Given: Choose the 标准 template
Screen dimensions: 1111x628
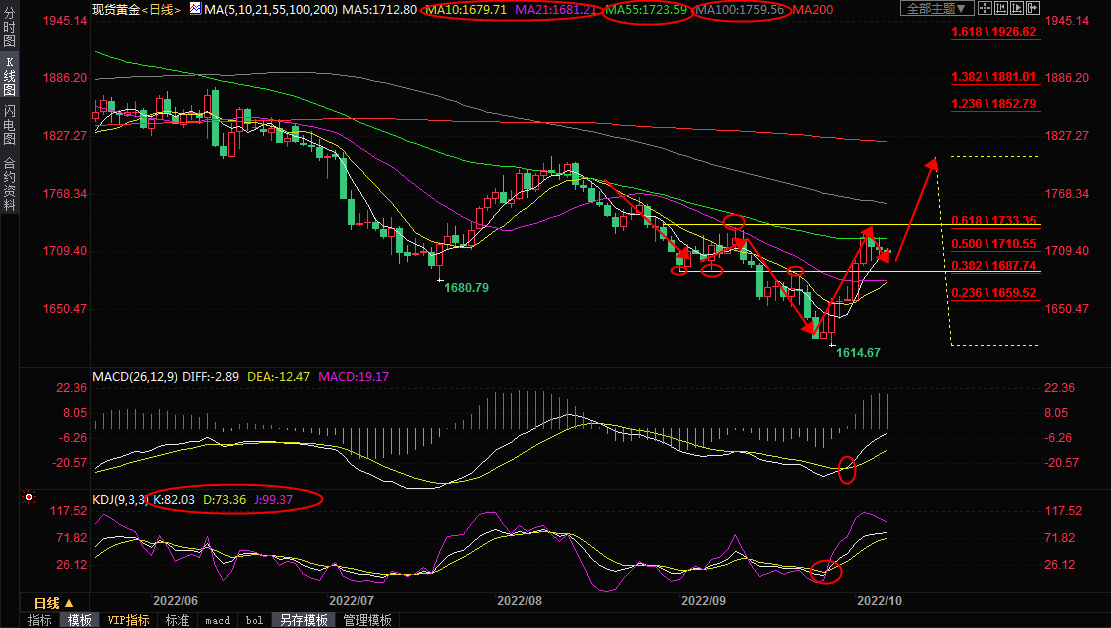Looking at the screenshot, I should click(177, 620).
